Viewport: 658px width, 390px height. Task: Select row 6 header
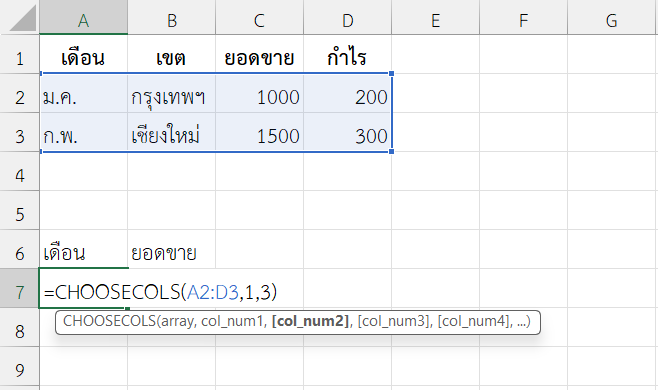(20, 249)
